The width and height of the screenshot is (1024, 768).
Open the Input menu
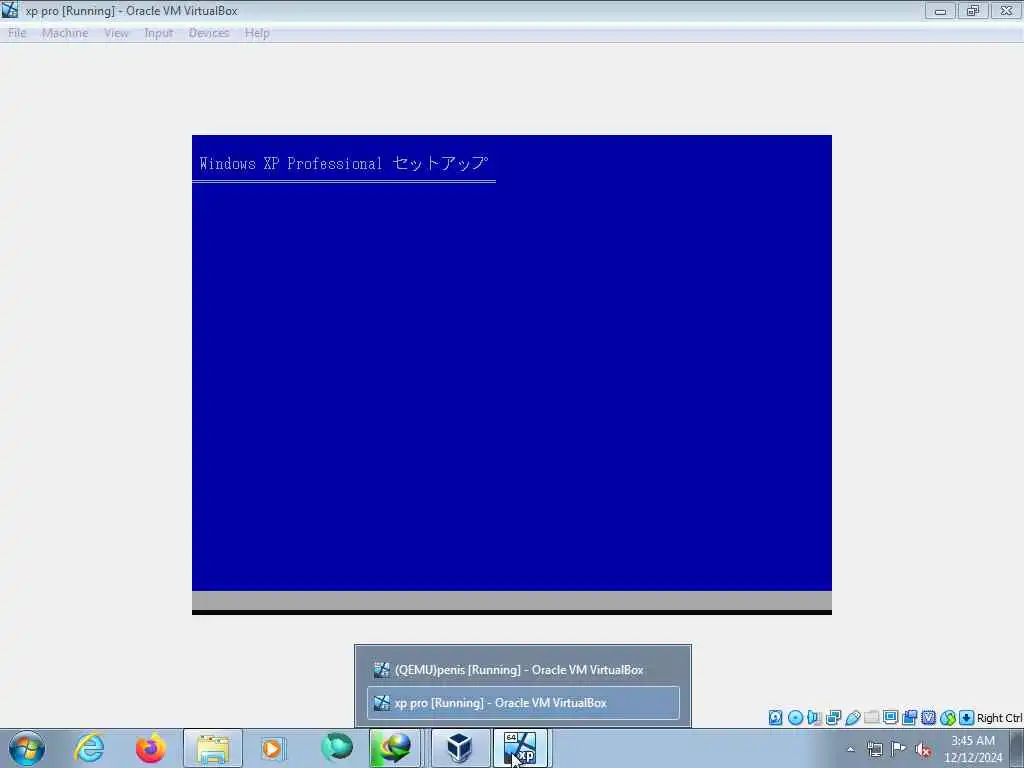coord(159,33)
